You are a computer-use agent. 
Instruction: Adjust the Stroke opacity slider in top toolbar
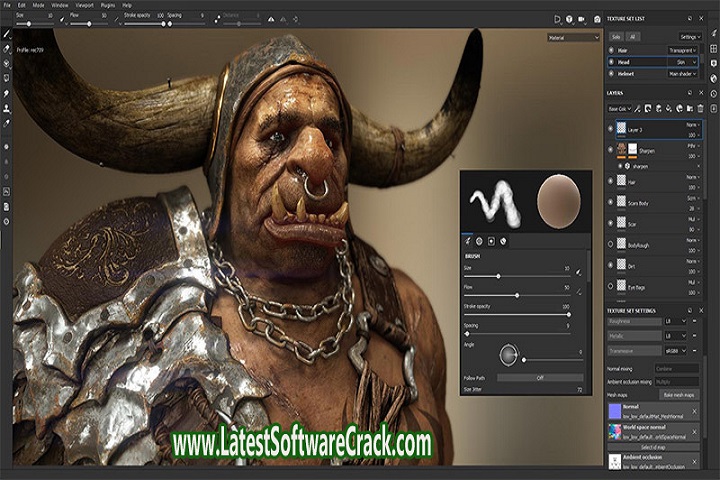(x=144, y=24)
